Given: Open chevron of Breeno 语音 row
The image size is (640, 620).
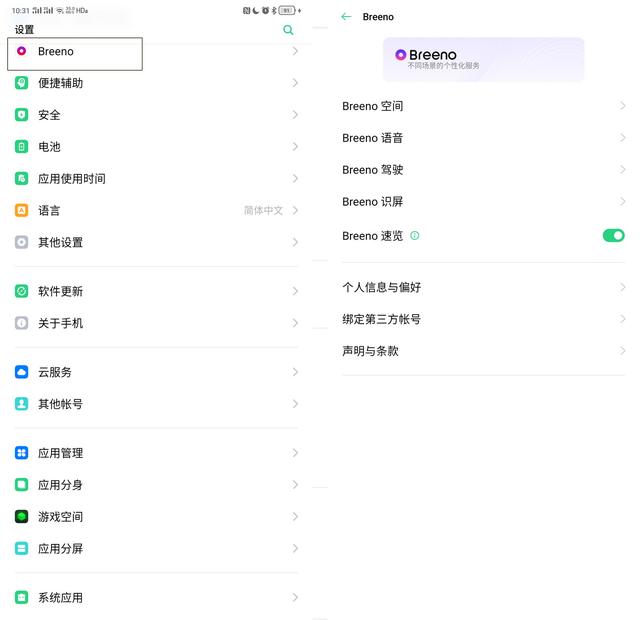Looking at the screenshot, I should click(x=622, y=138).
